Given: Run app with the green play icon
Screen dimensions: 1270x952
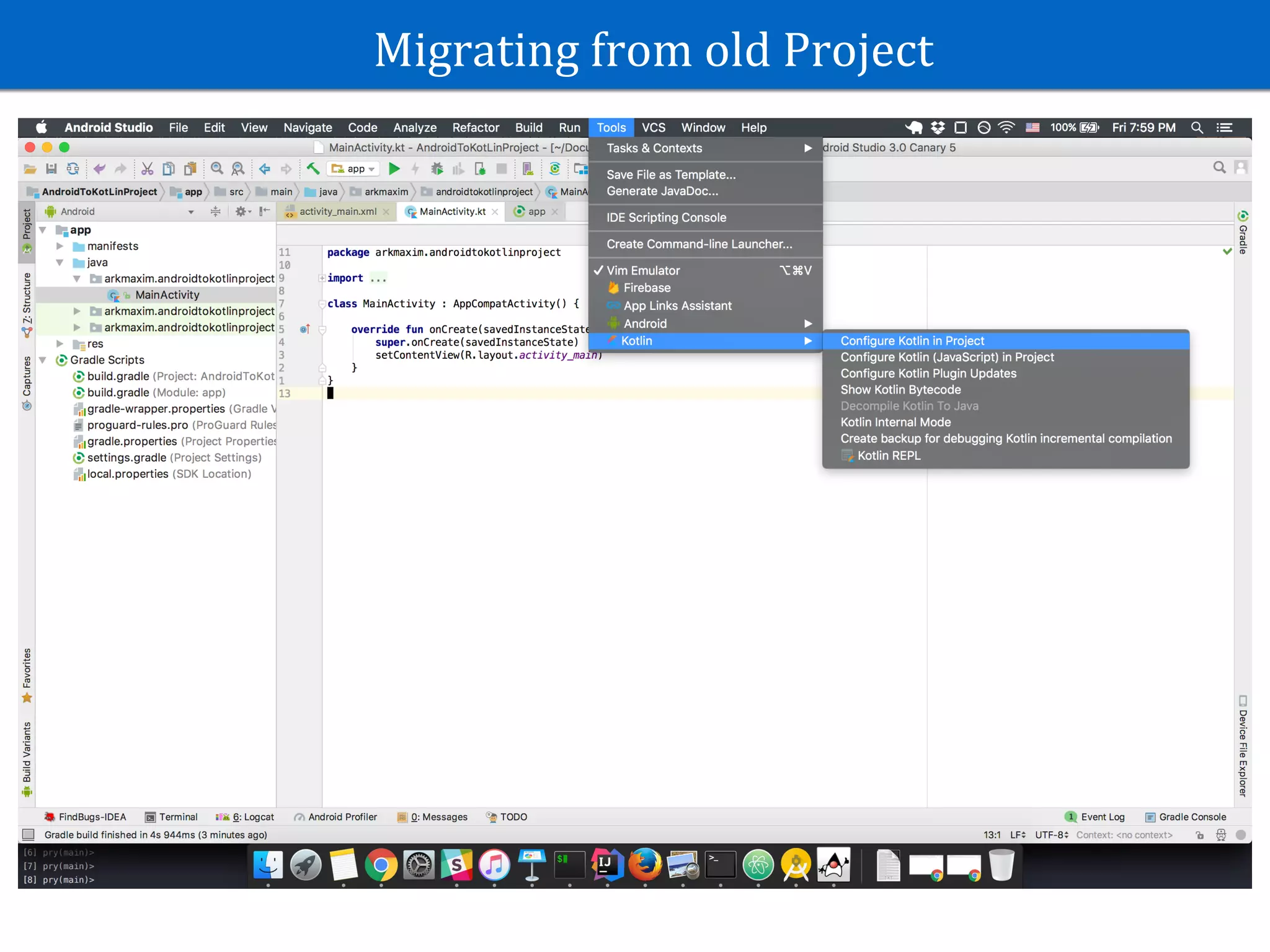Looking at the screenshot, I should (394, 169).
